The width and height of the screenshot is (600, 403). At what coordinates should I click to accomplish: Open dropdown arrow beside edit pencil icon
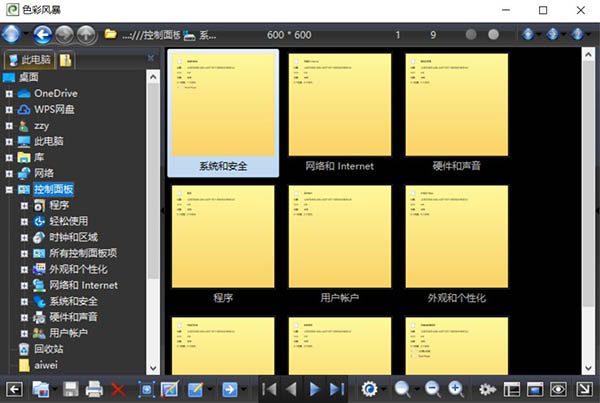point(210,390)
